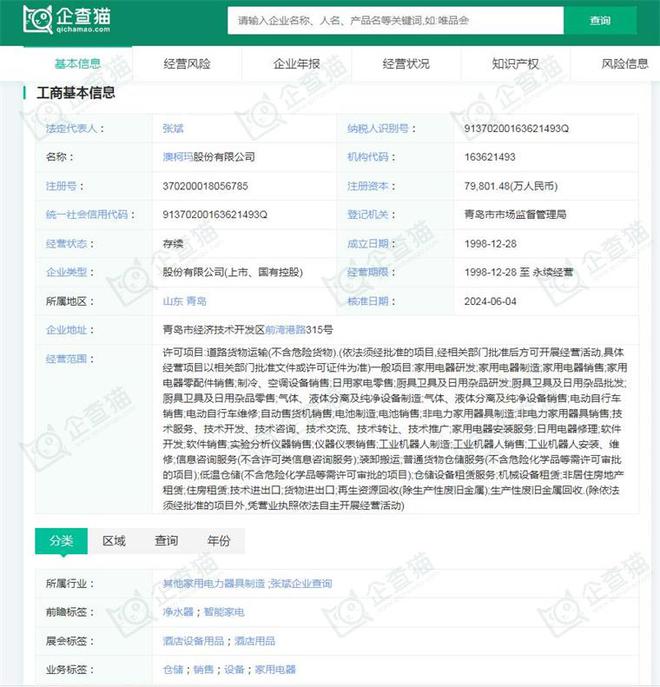
Task: Select registered capital 79,801.48(万人民币)
Action: point(511,186)
